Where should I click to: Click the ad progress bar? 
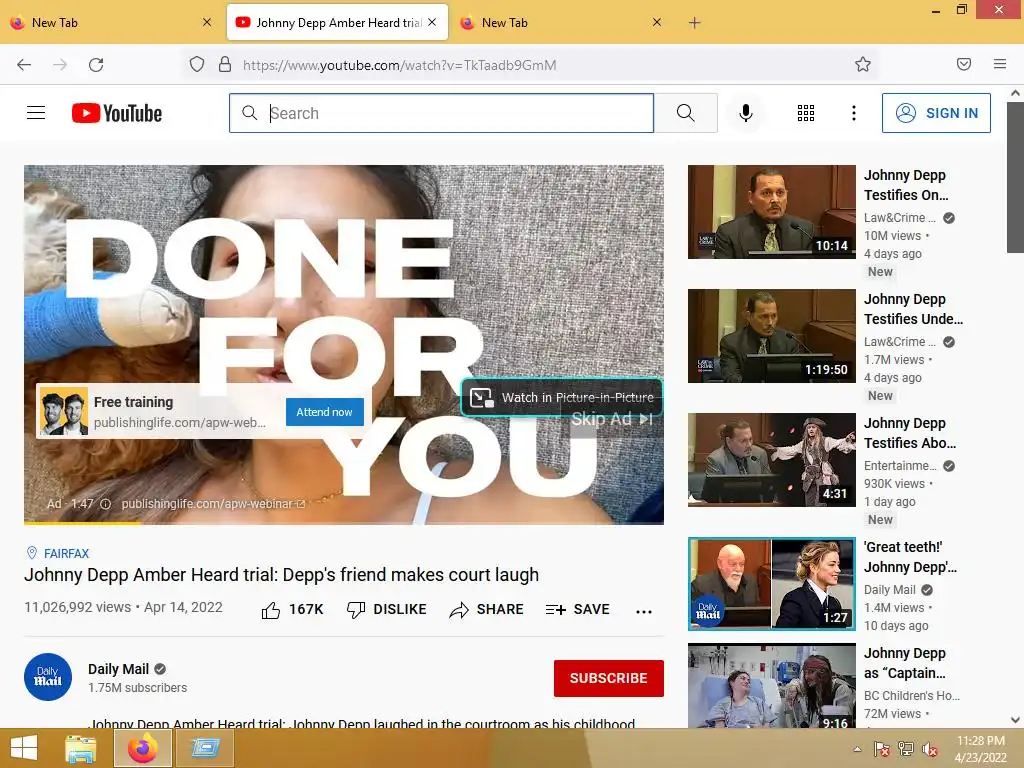tap(344, 522)
